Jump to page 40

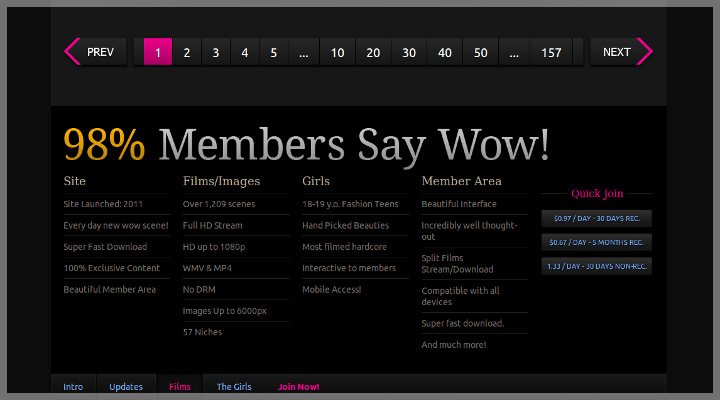(x=444, y=52)
